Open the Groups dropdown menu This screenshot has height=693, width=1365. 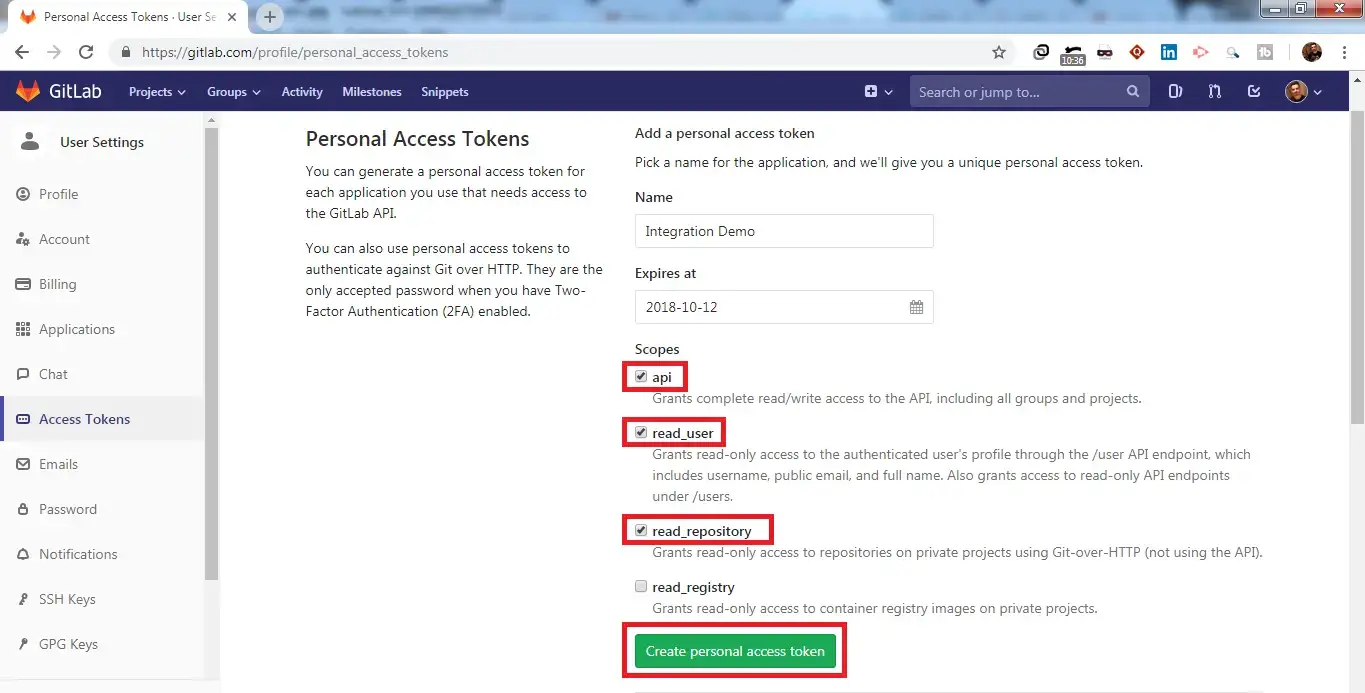pyautogui.click(x=233, y=91)
